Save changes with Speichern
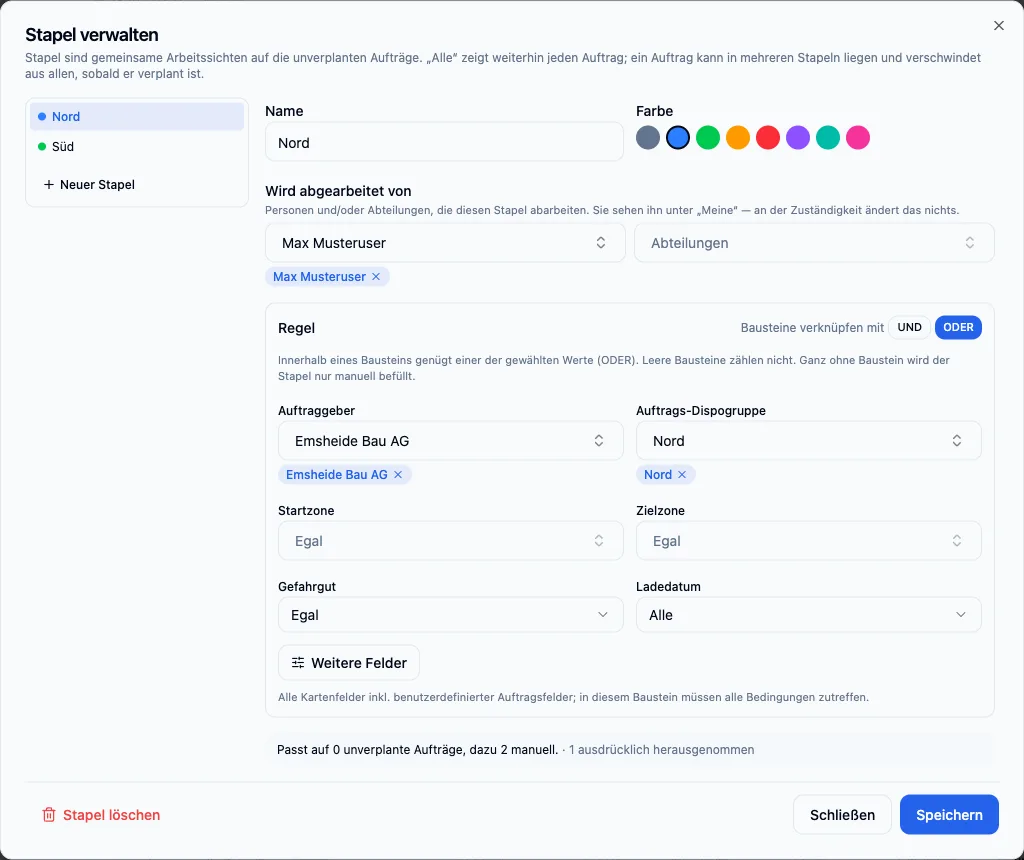 point(949,815)
